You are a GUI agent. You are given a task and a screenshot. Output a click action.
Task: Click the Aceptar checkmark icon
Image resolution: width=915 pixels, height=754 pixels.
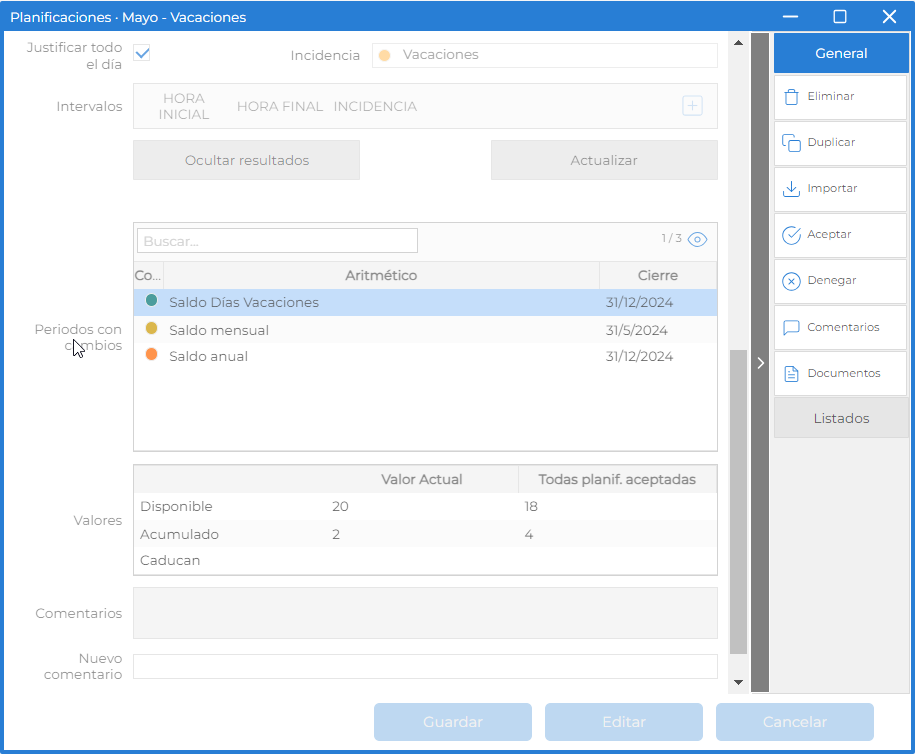click(x=791, y=235)
